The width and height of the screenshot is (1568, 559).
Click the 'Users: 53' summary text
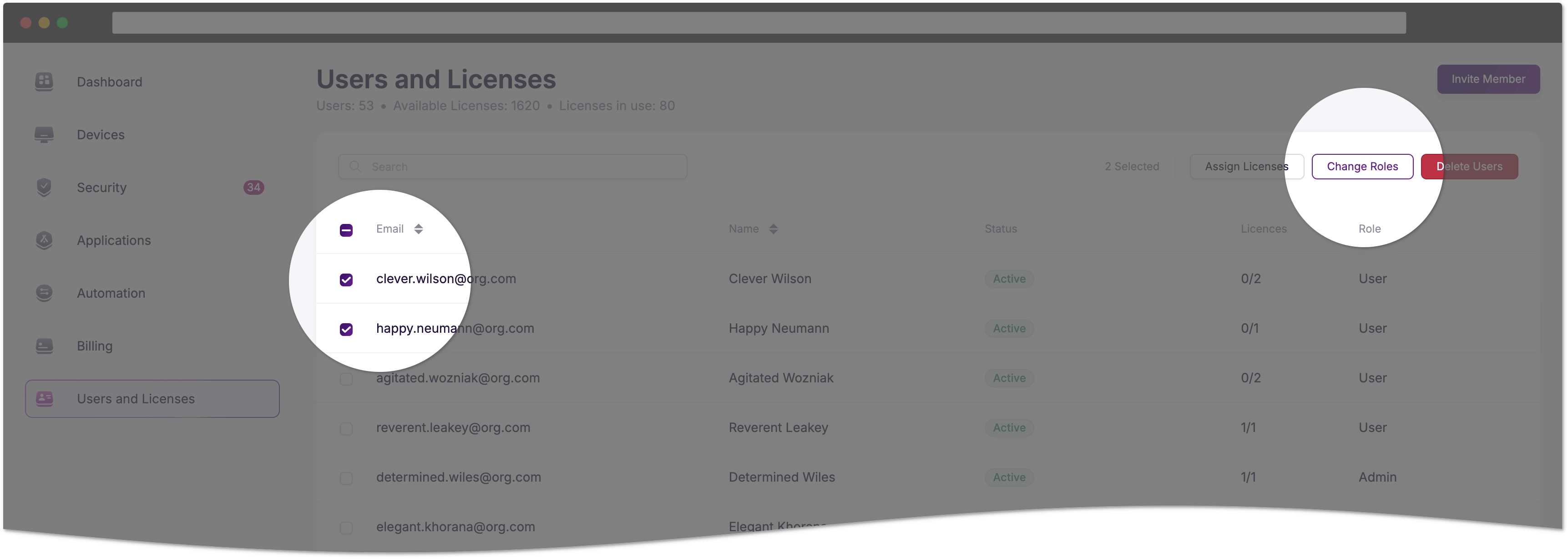(x=344, y=106)
